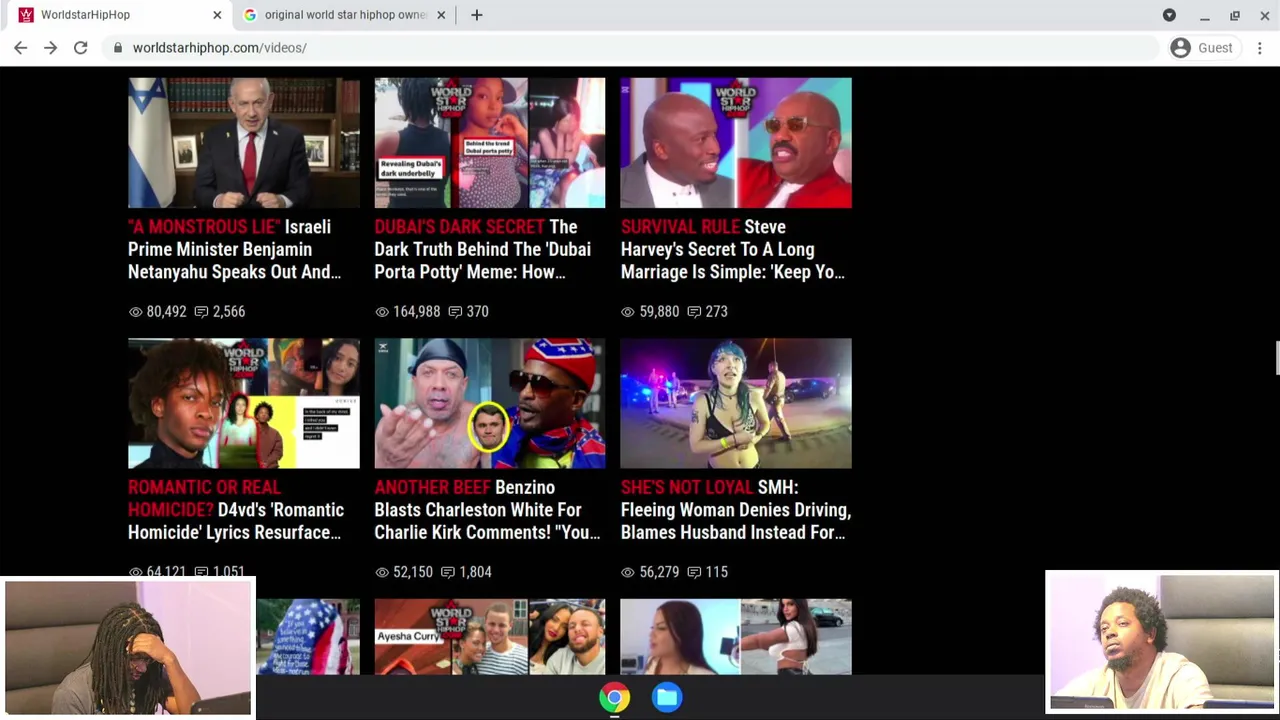Open the Steve Harvey video thumbnail
Screen dimensions: 1280x720
[736, 143]
